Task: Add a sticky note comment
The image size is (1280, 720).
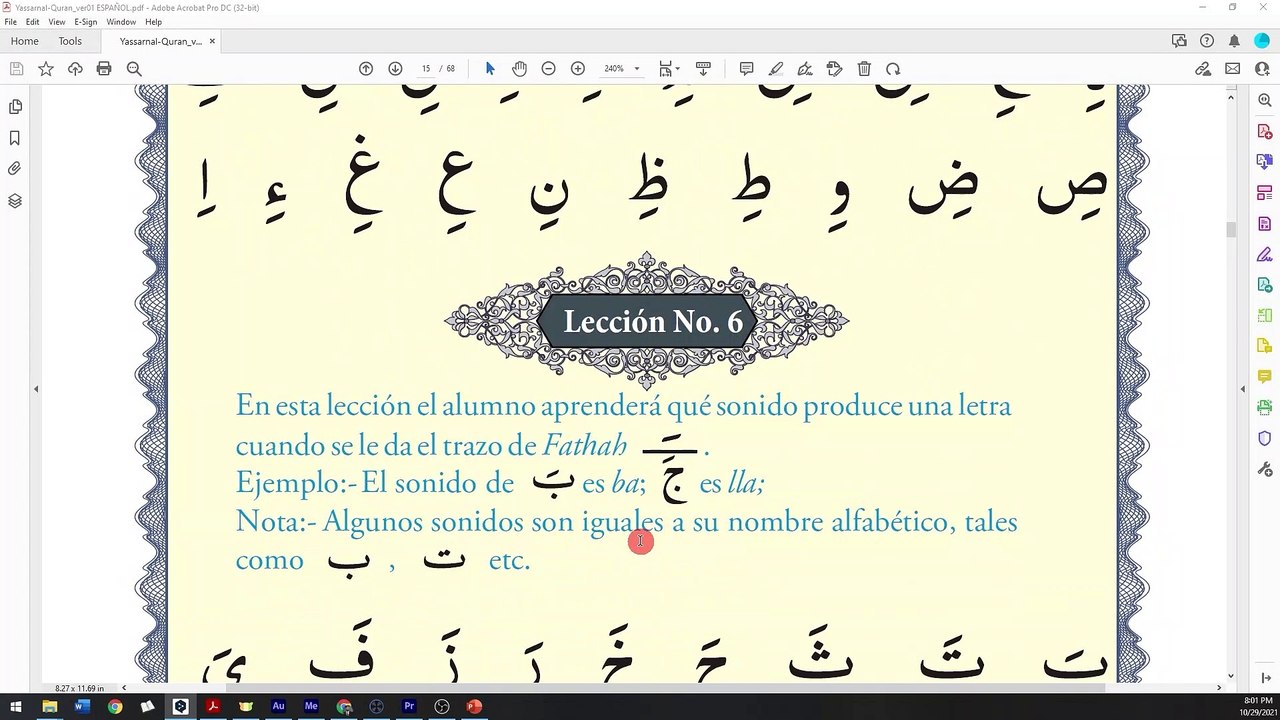Action: [x=746, y=69]
